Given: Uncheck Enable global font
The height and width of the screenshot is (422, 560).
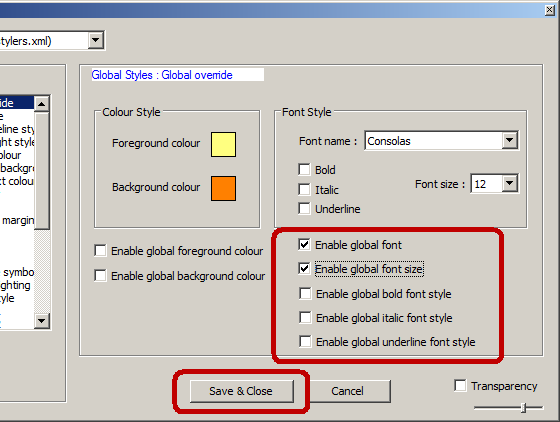Looking at the screenshot, I should pyautogui.click(x=304, y=245).
